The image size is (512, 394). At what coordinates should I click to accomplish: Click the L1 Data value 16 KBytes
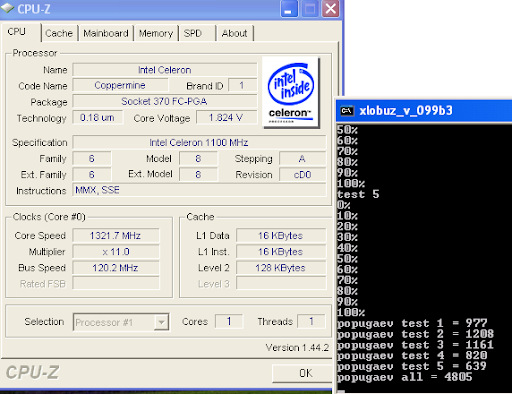(x=281, y=236)
